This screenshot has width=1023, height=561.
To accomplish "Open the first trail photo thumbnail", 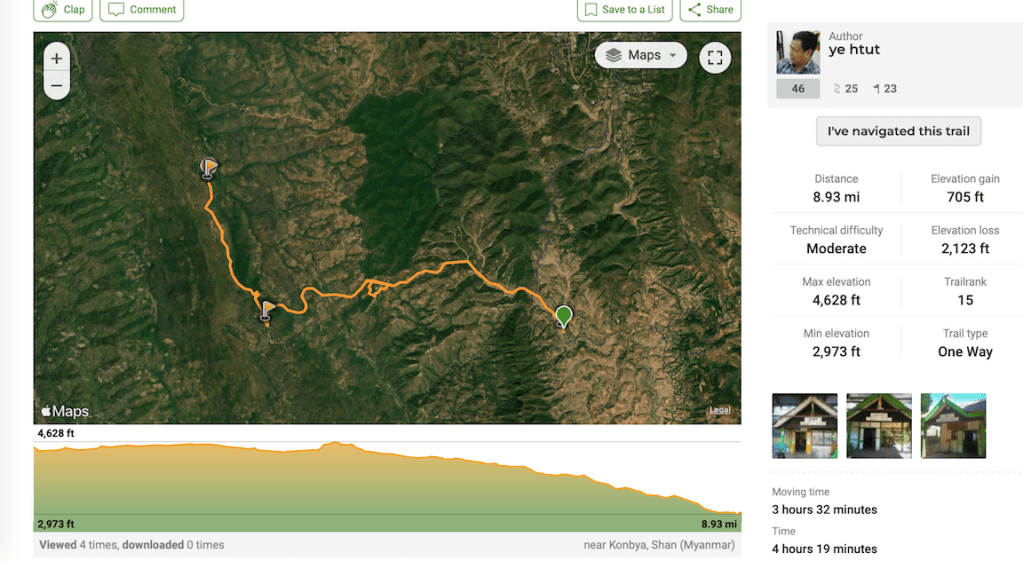I will pos(805,426).
